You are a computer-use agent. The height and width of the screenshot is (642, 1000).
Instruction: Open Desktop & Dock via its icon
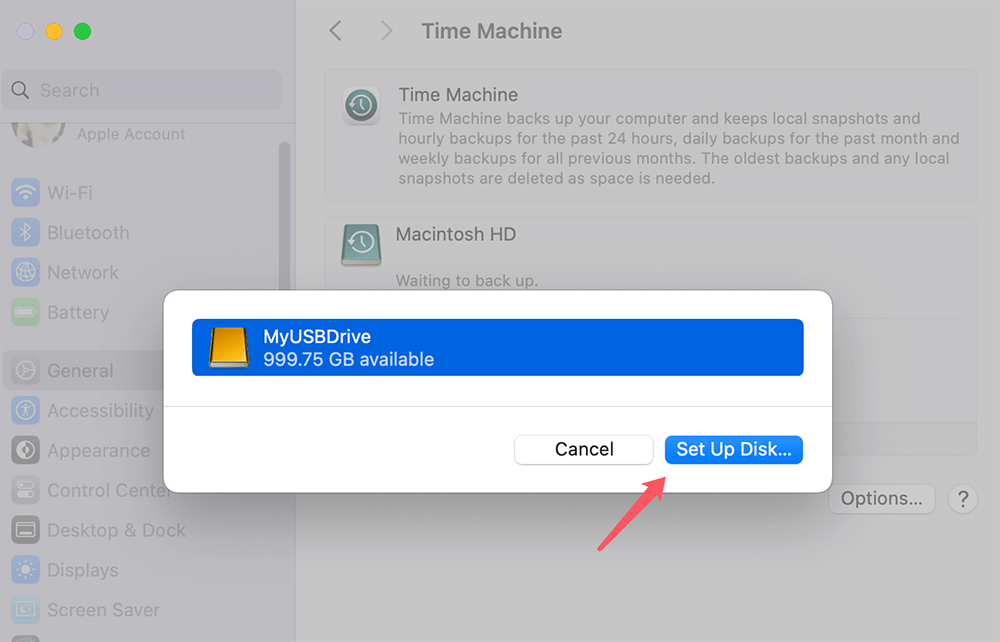[23, 530]
